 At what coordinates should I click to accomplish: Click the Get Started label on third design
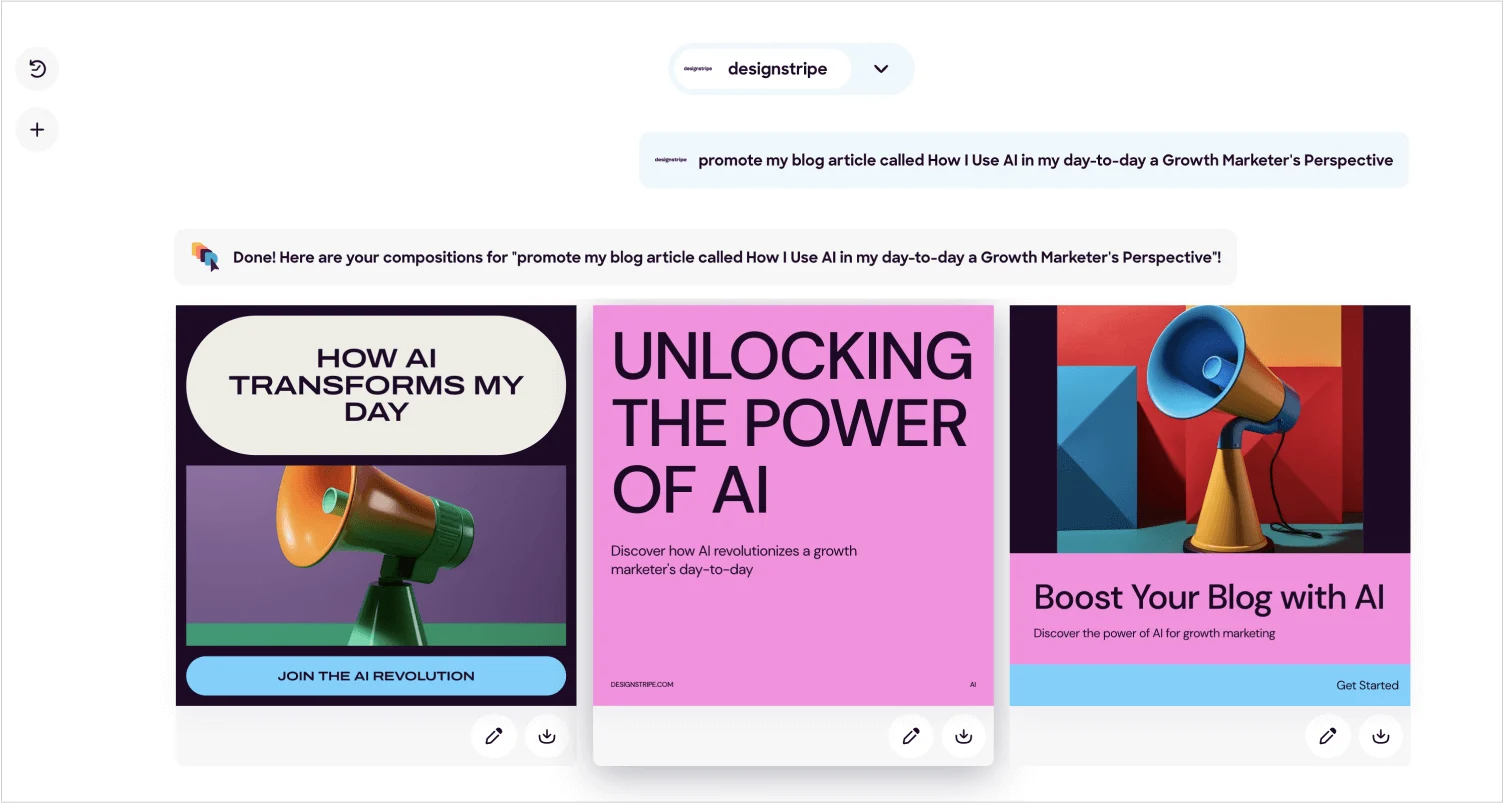pyautogui.click(x=1367, y=685)
